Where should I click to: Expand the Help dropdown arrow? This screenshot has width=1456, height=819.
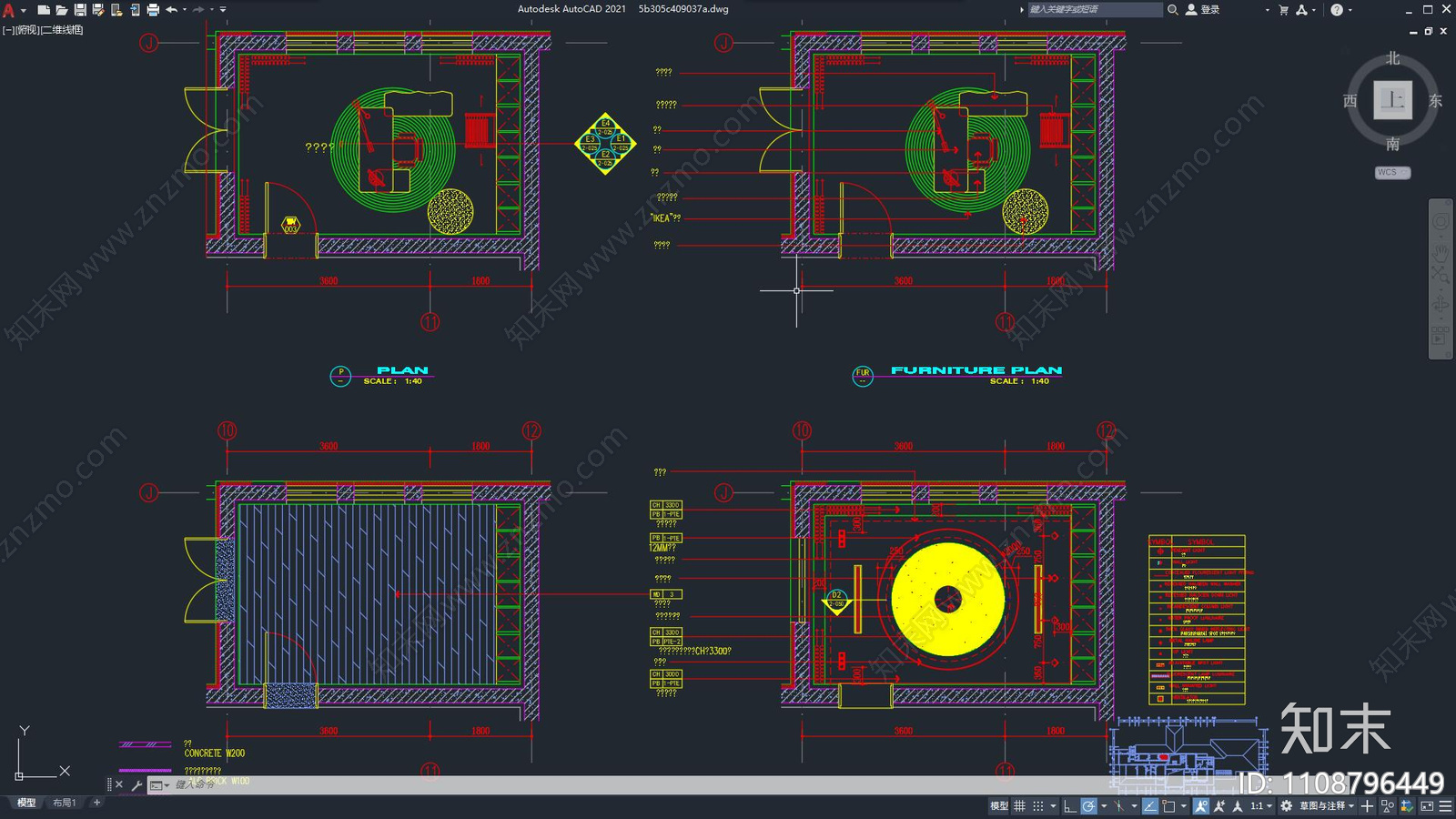tap(1350, 10)
